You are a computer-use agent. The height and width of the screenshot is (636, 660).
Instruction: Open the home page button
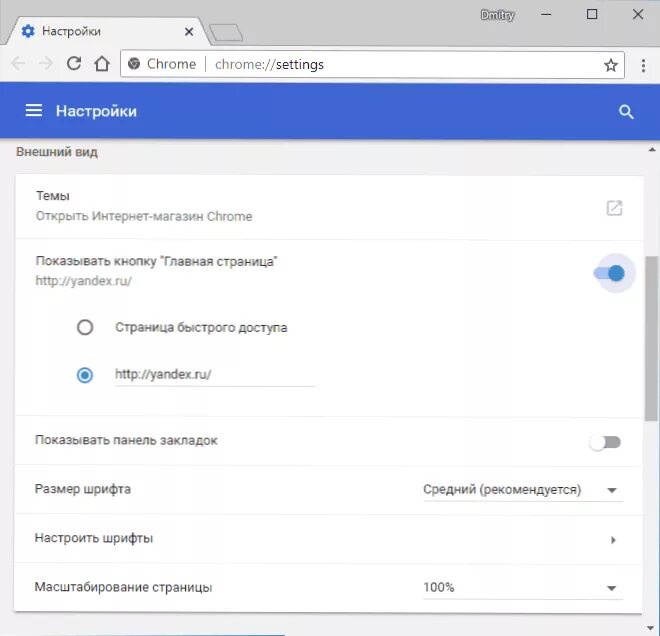click(x=101, y=64)
